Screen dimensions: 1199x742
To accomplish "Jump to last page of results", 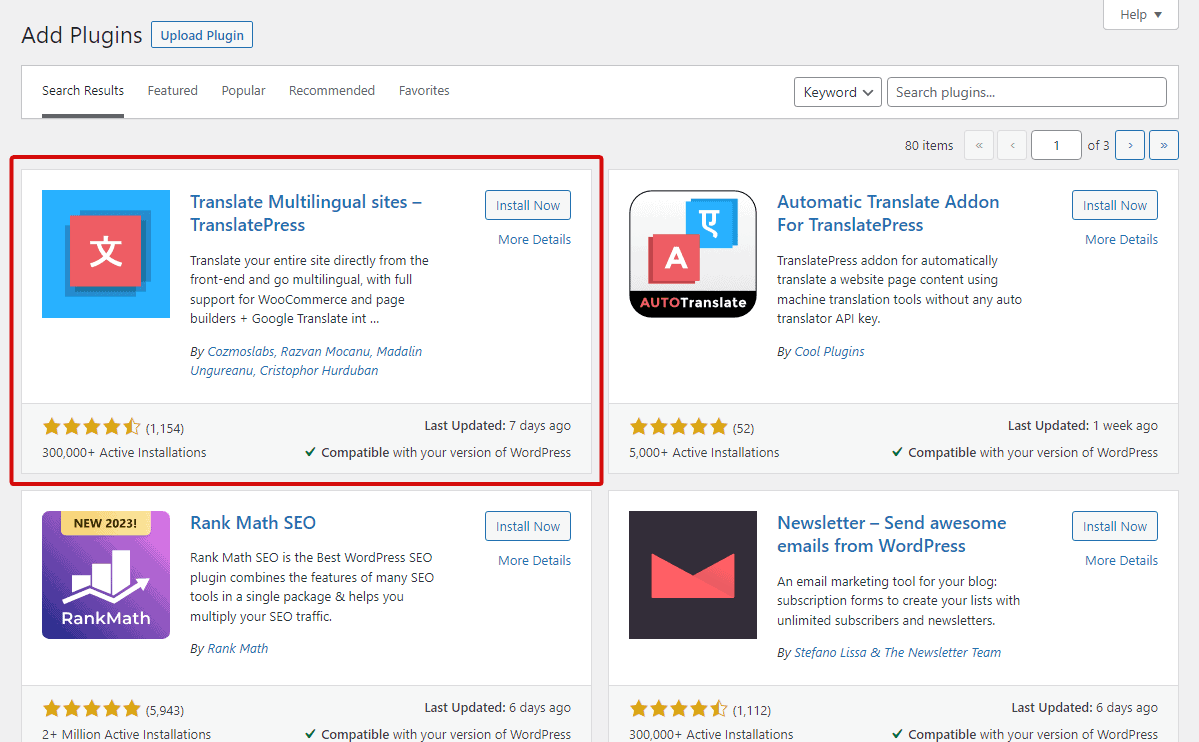I will point(1163,145).
